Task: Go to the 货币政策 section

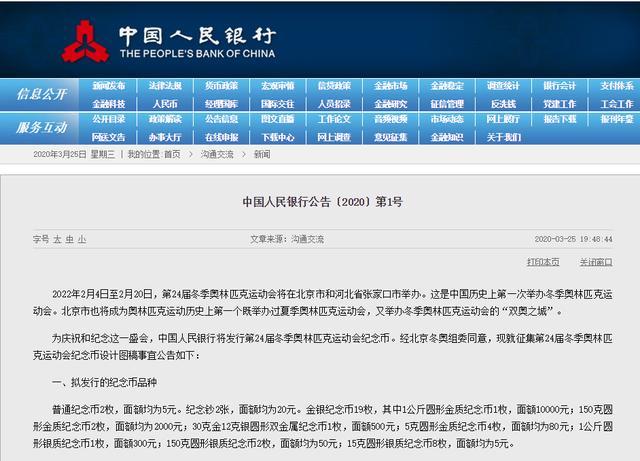Action: pyautogui.click(x=221, y=86)
